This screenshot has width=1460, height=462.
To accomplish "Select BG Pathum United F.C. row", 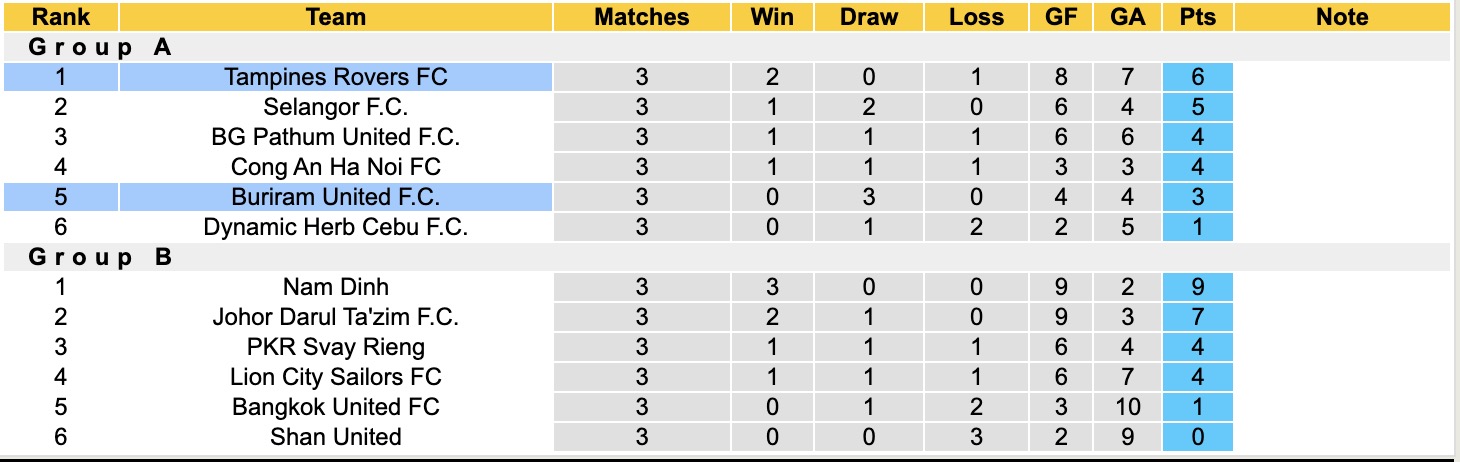I will tap(336, 137).
